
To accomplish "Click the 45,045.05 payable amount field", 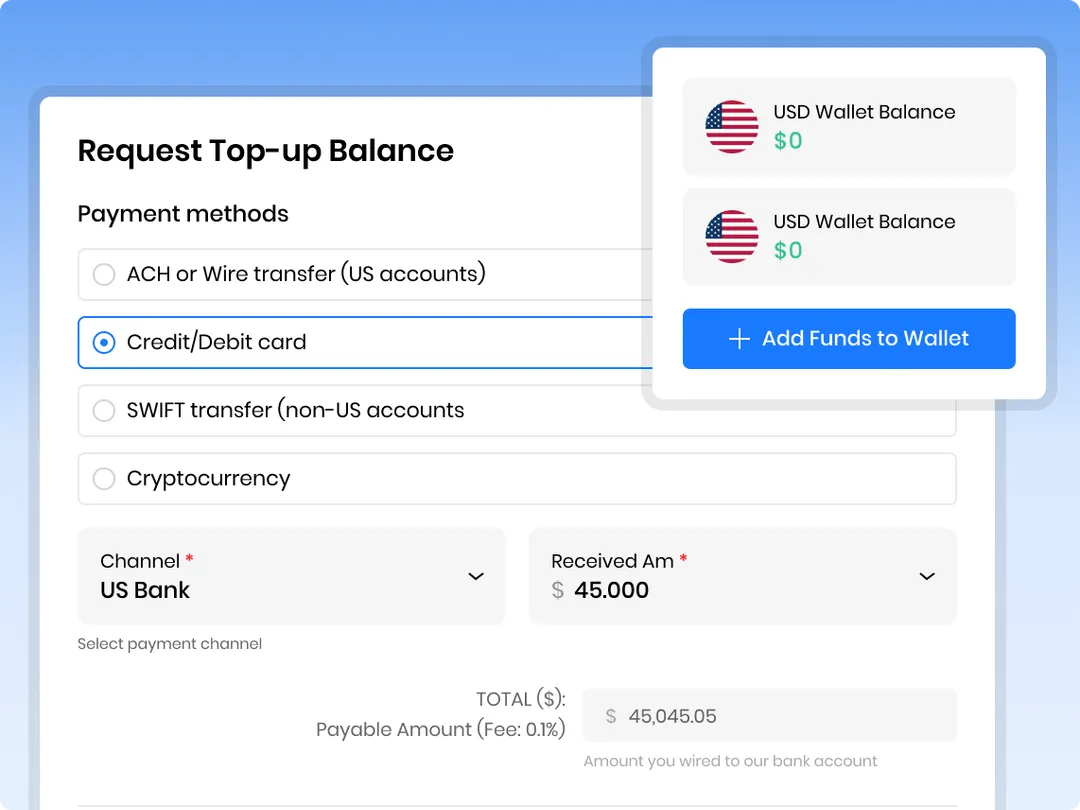I will (x=769, y=716).
